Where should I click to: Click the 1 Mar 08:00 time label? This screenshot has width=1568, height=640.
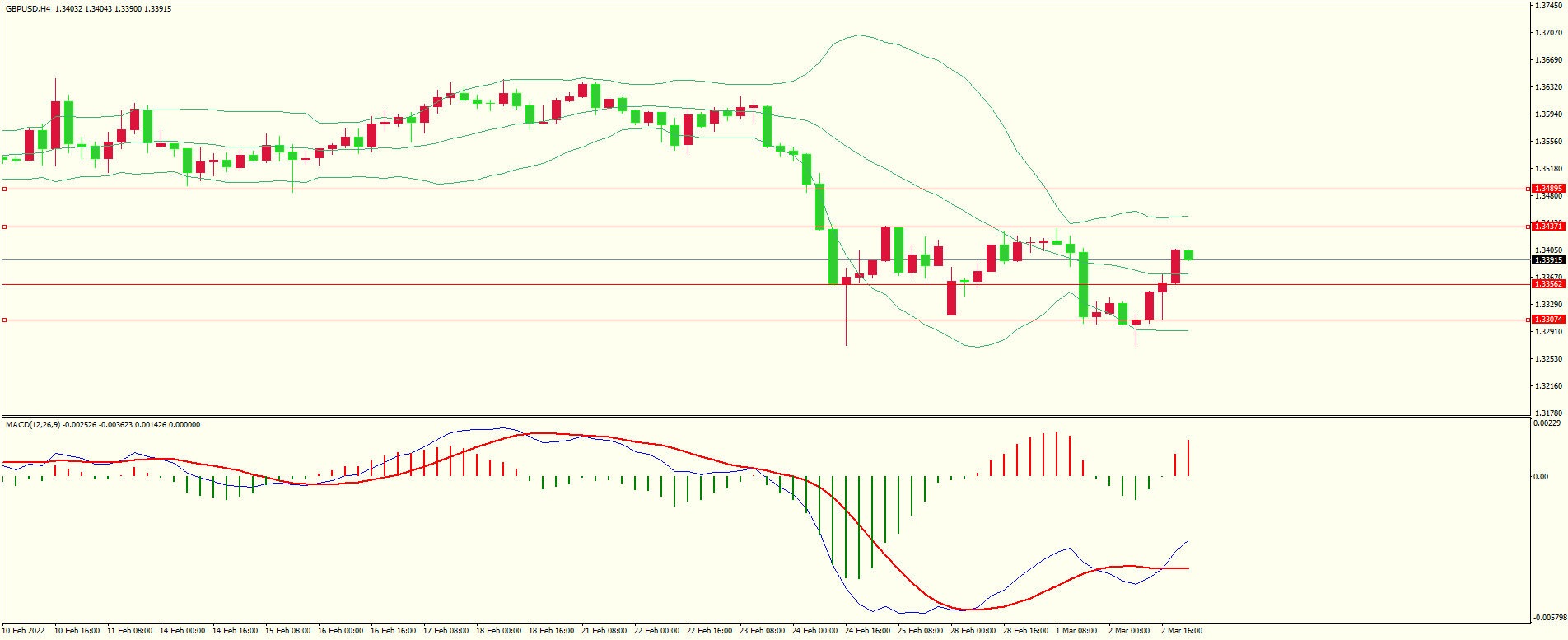pos(1077,631)
